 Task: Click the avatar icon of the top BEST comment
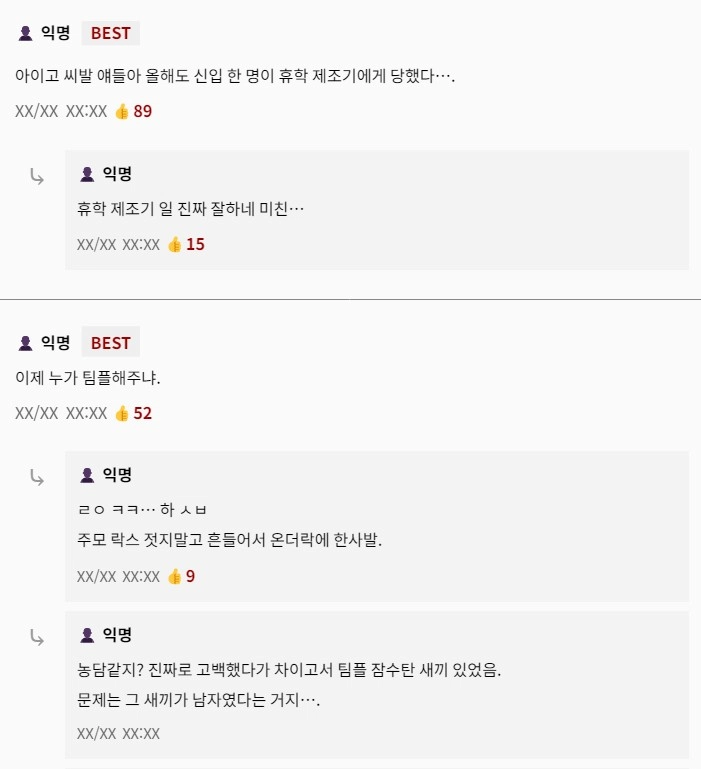tap(26, 33)
